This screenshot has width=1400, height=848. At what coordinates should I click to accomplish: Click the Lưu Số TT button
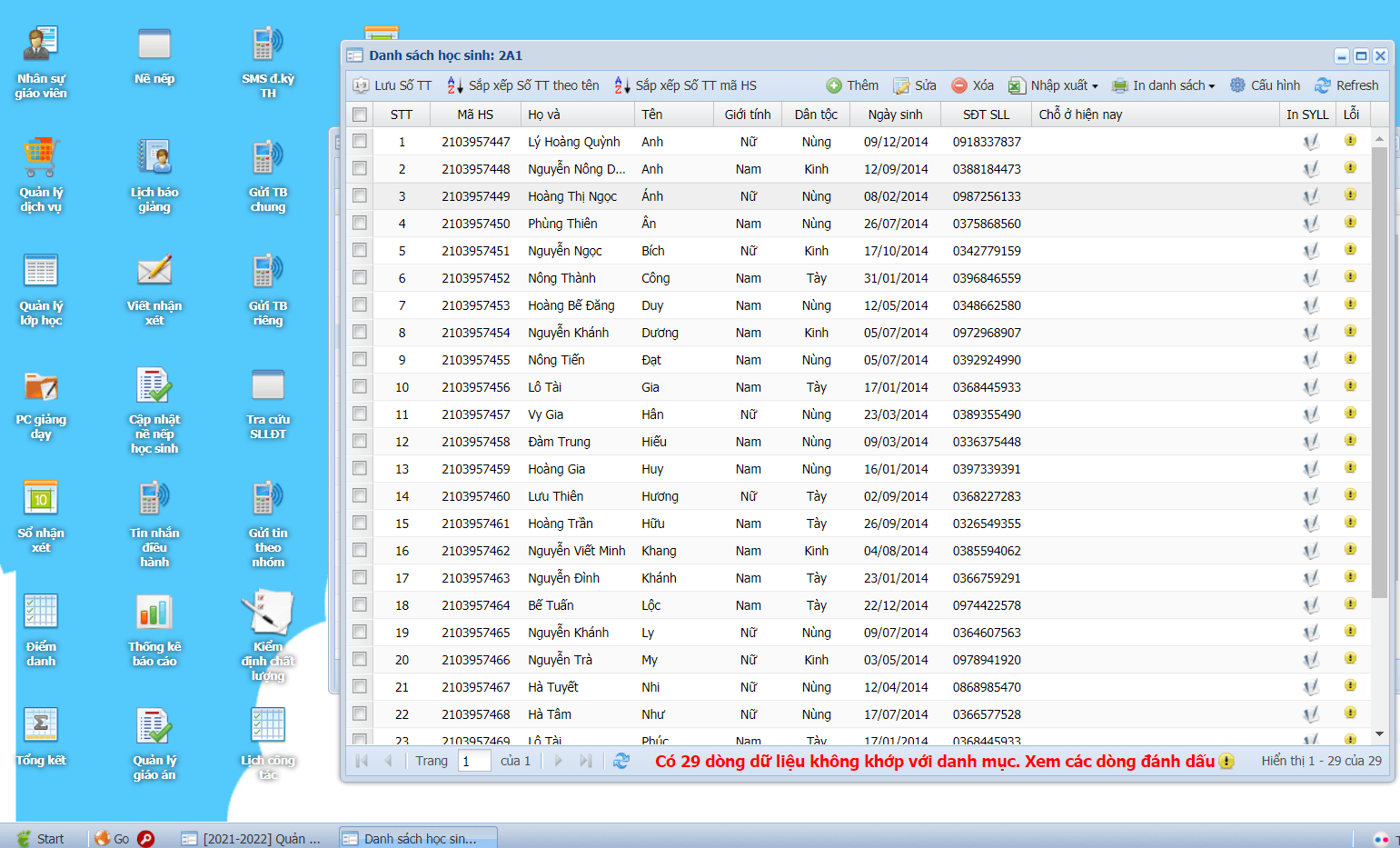(392, 85)
